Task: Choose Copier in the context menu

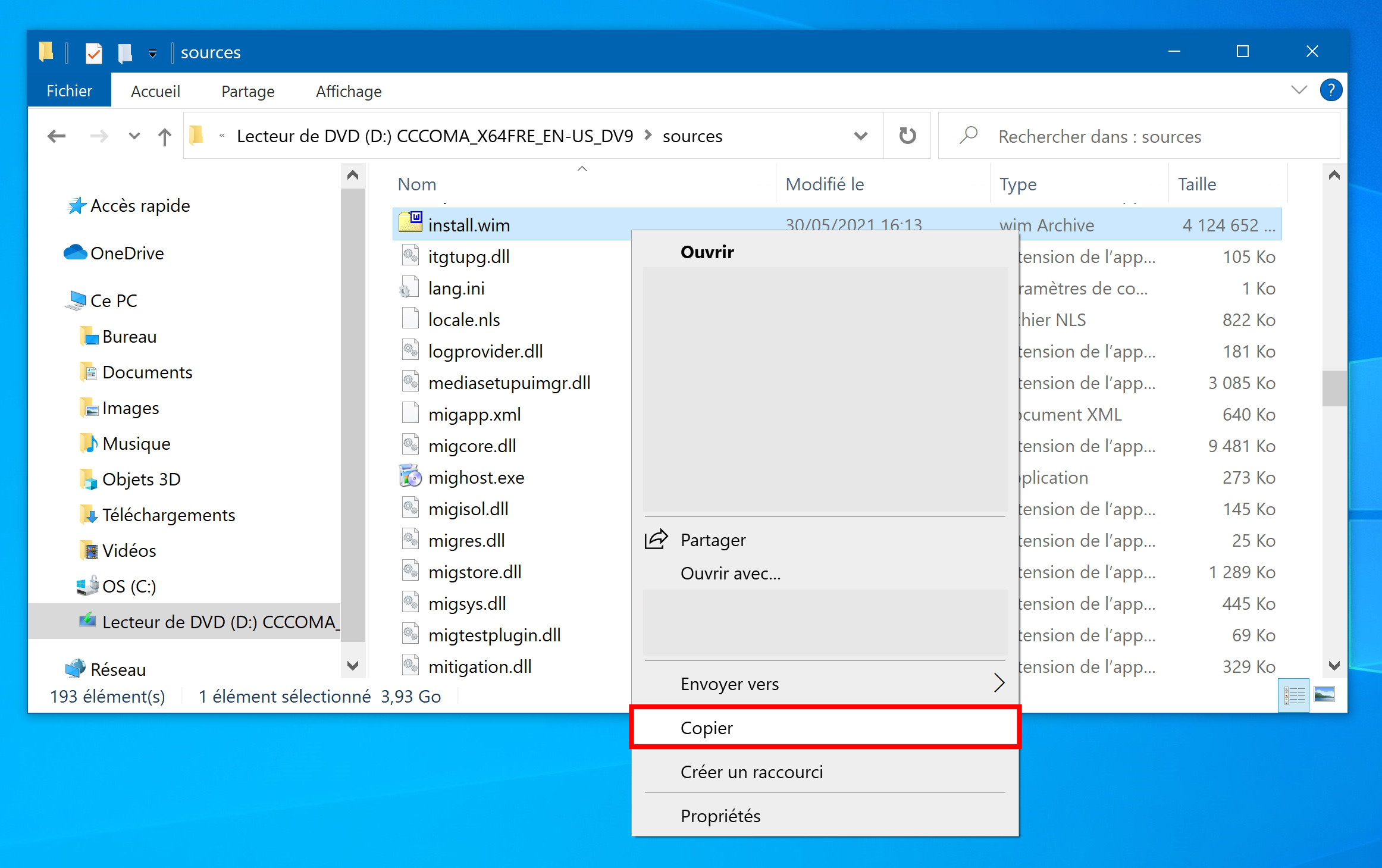Action: point(825,728)
